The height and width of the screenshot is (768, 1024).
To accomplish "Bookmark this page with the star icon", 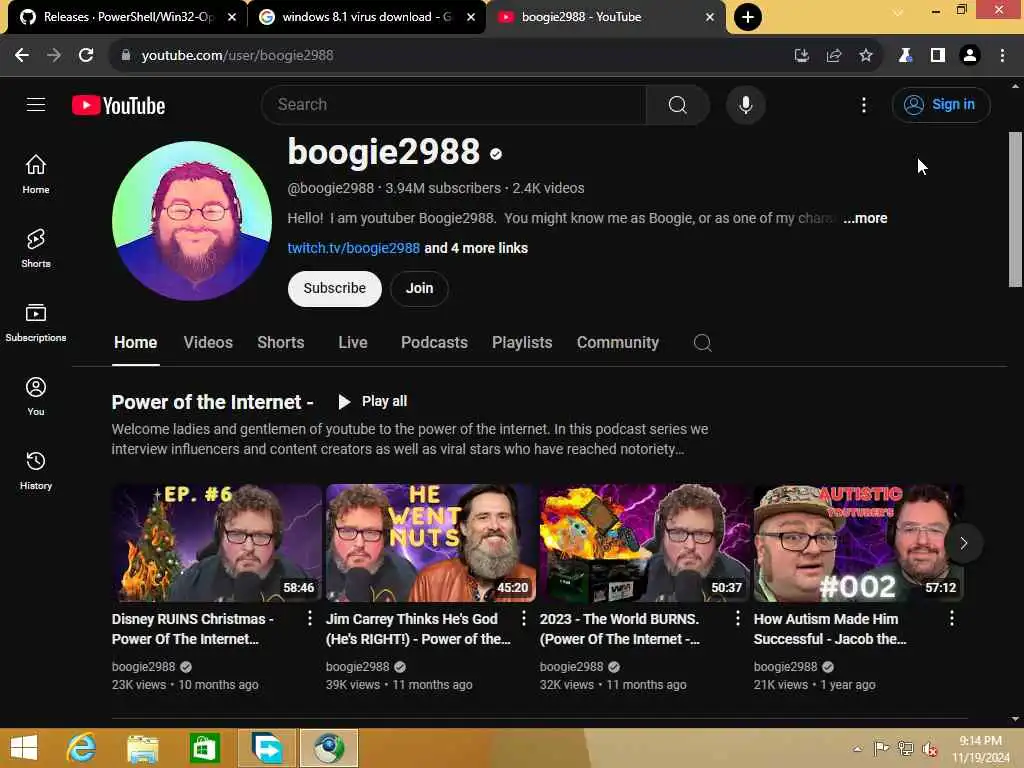I will tap(865, 56).
